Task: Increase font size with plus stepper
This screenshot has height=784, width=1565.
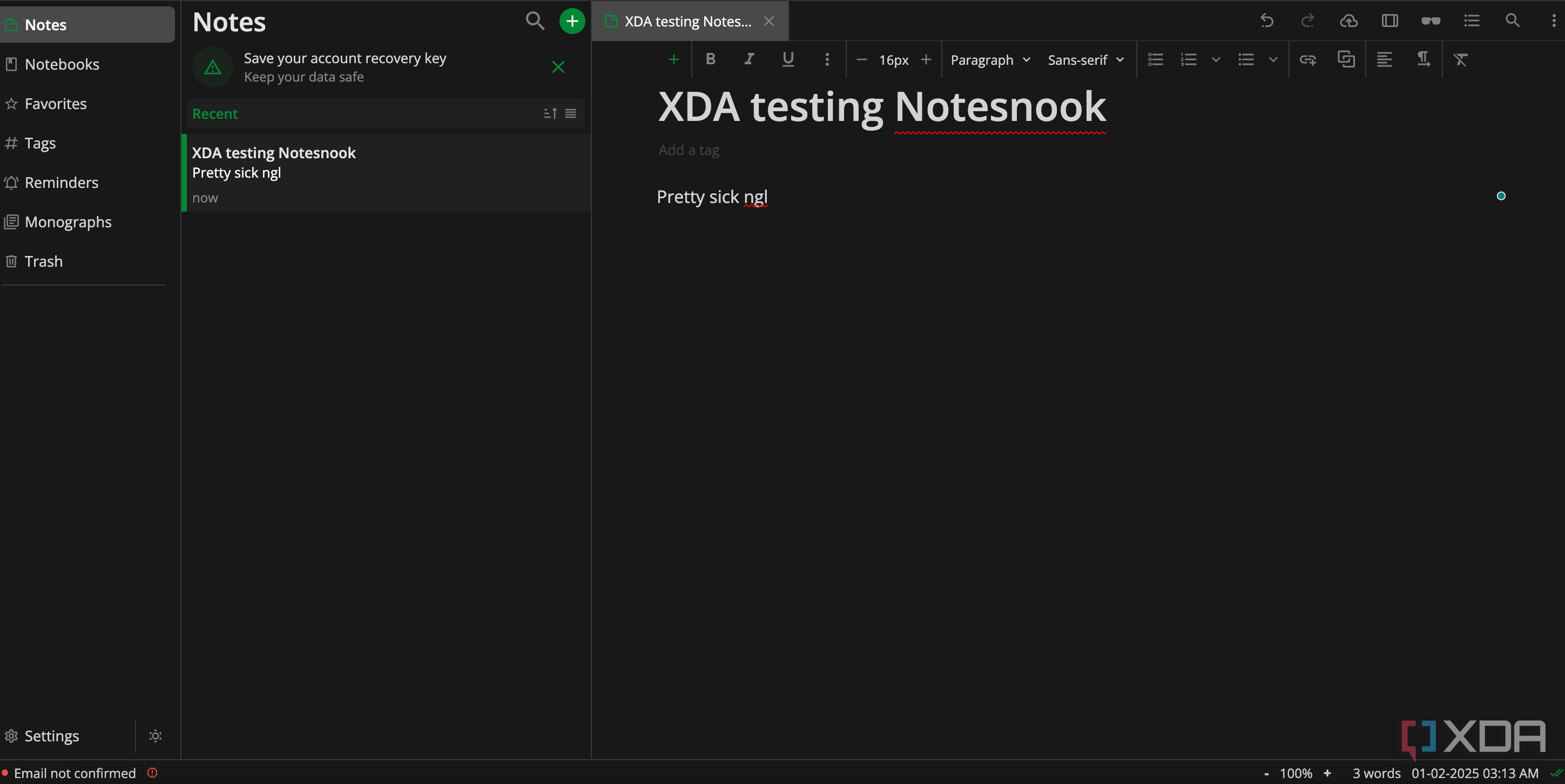Action: pyautogui.click(x=926, y=59)
